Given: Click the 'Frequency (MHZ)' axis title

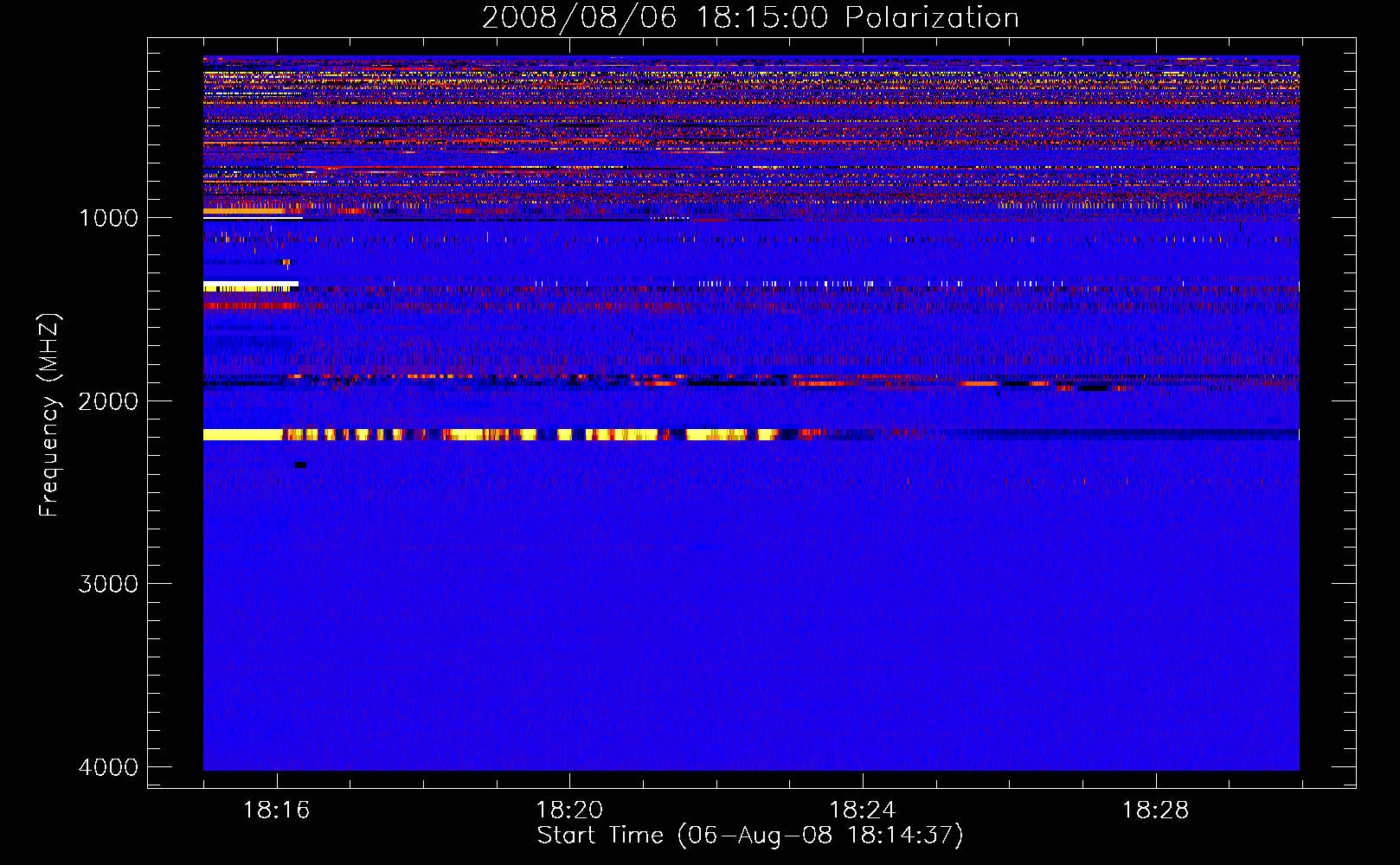Looking at the screenshot, I should pos(49,415).
